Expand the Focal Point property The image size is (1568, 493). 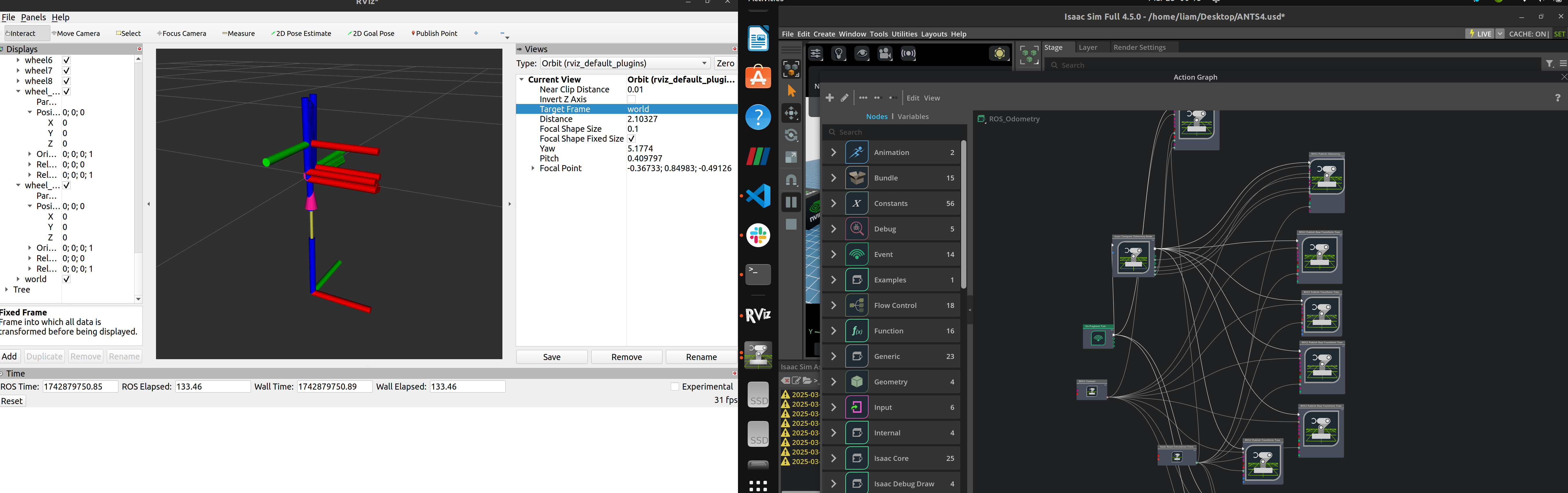533,169
